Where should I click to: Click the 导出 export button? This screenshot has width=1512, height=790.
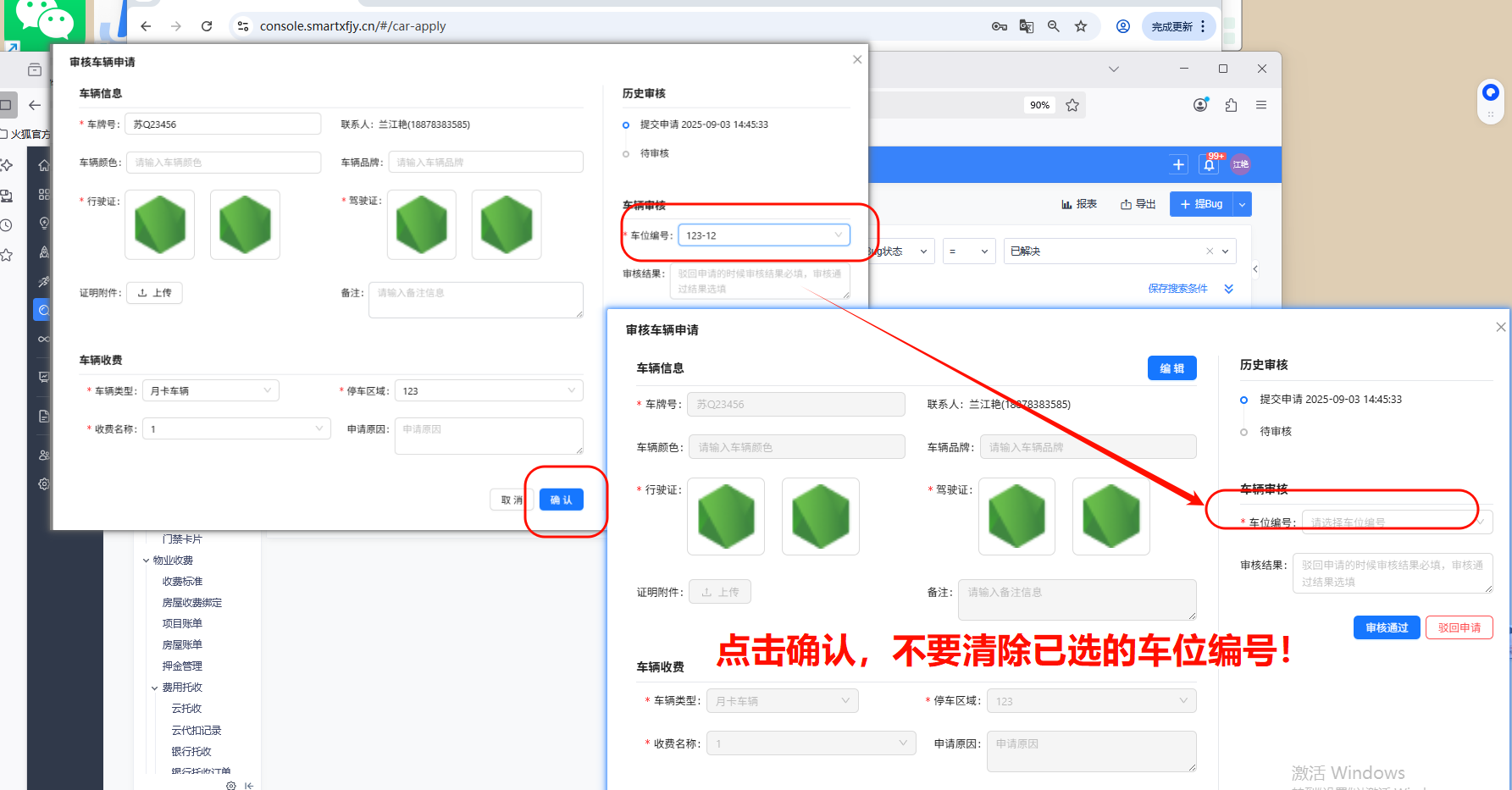tap(1138, 204)
